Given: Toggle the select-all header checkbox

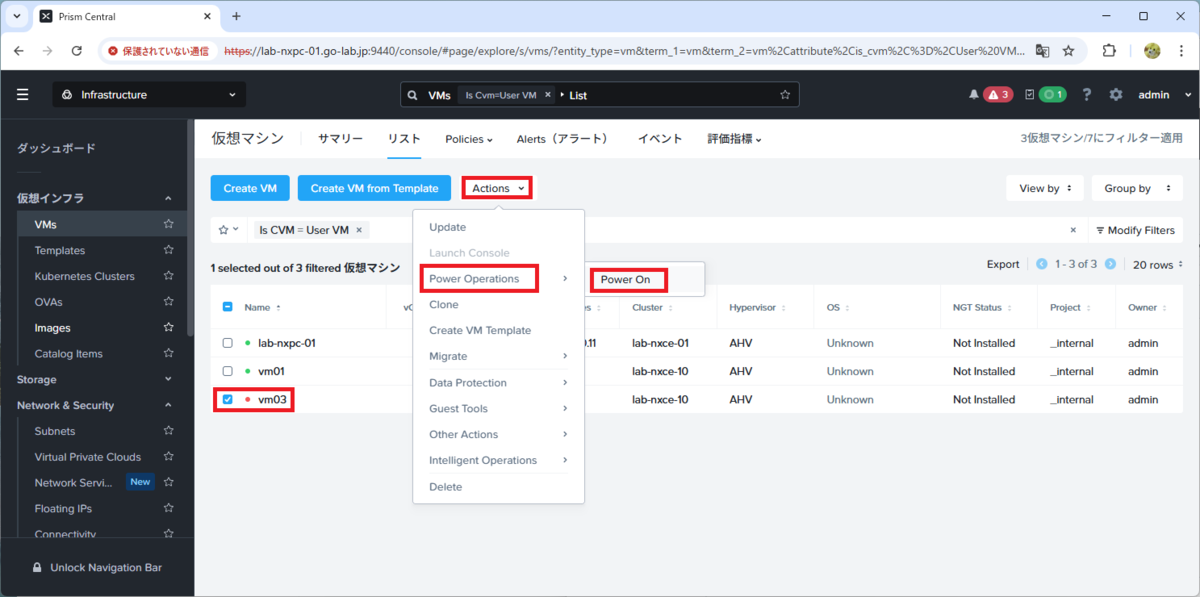Looking at the screenshot, I should [x=227, y=307].
